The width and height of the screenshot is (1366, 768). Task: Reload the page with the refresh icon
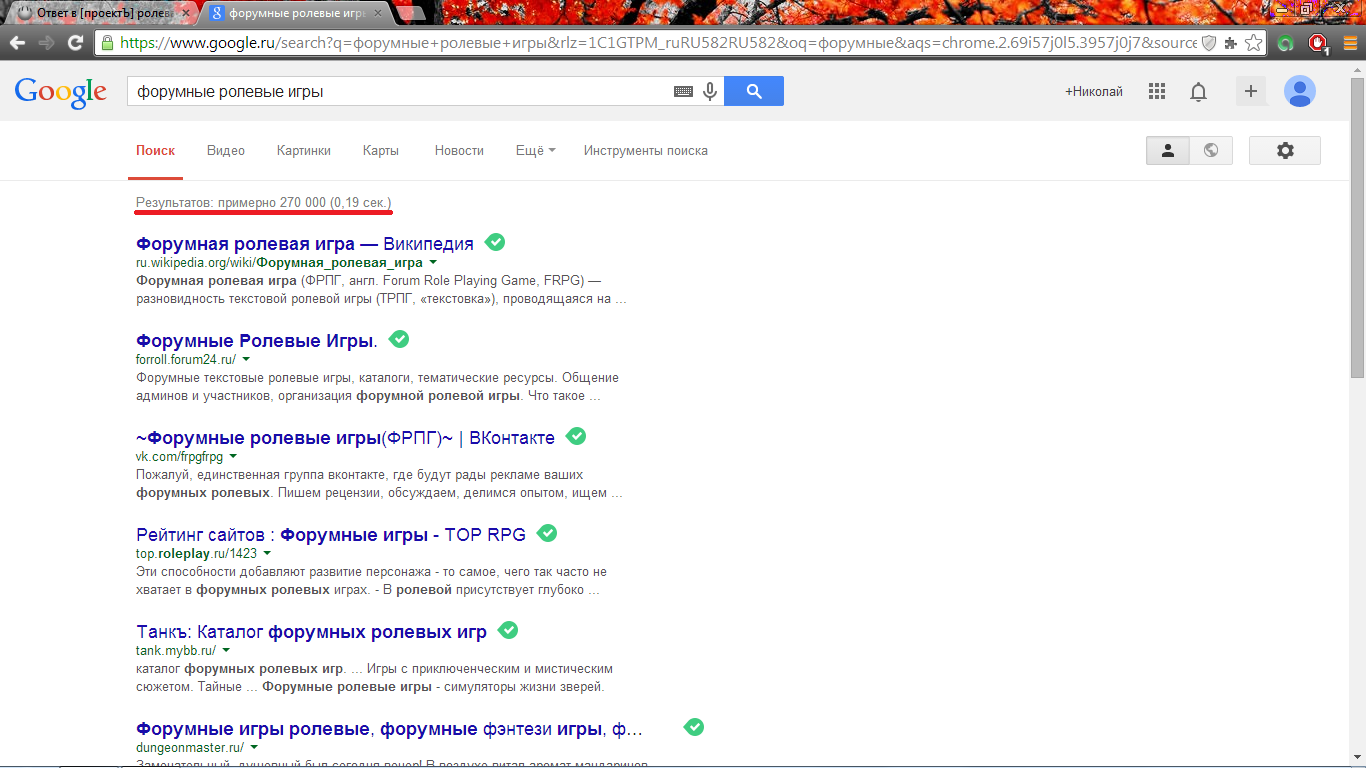coord(75,43)
